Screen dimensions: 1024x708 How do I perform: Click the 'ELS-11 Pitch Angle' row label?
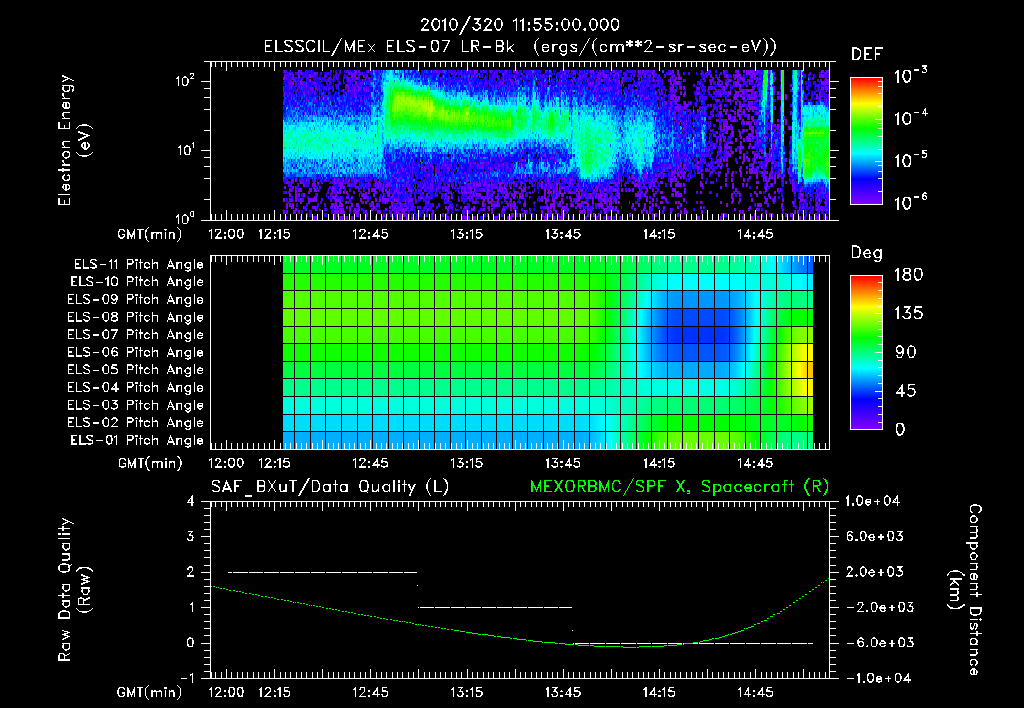click(x=138, y=265)
